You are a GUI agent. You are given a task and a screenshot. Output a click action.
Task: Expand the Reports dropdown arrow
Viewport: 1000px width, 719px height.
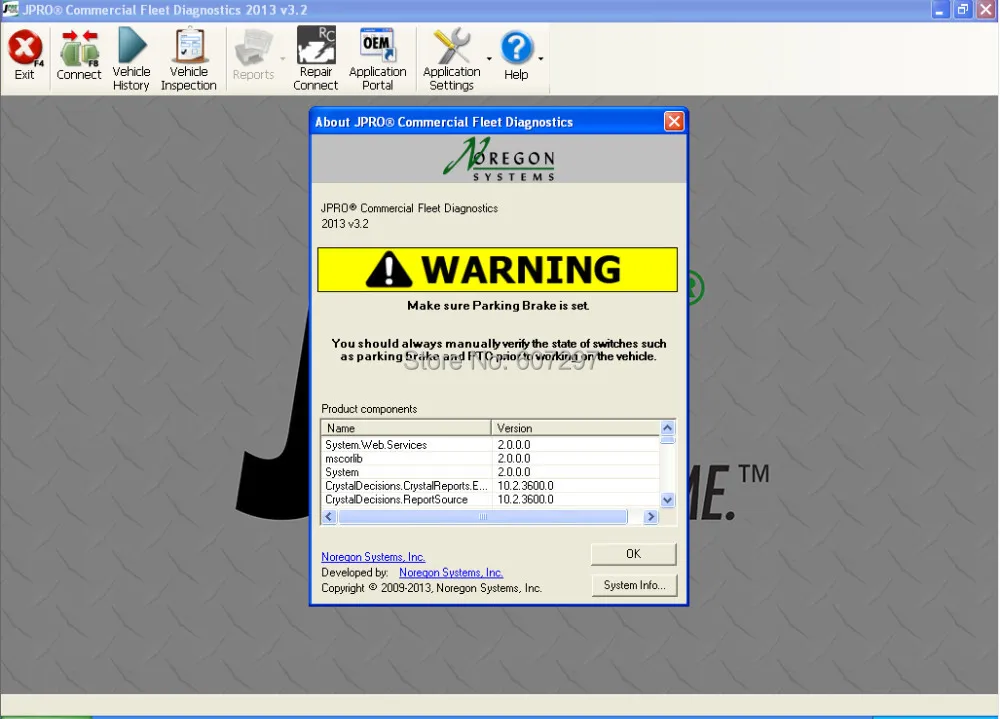pyautogui.click(x=283, y=59)
